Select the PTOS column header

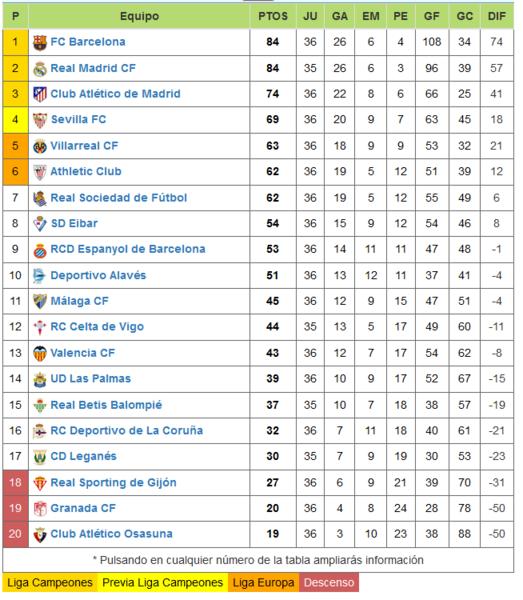tap(273, 16)
